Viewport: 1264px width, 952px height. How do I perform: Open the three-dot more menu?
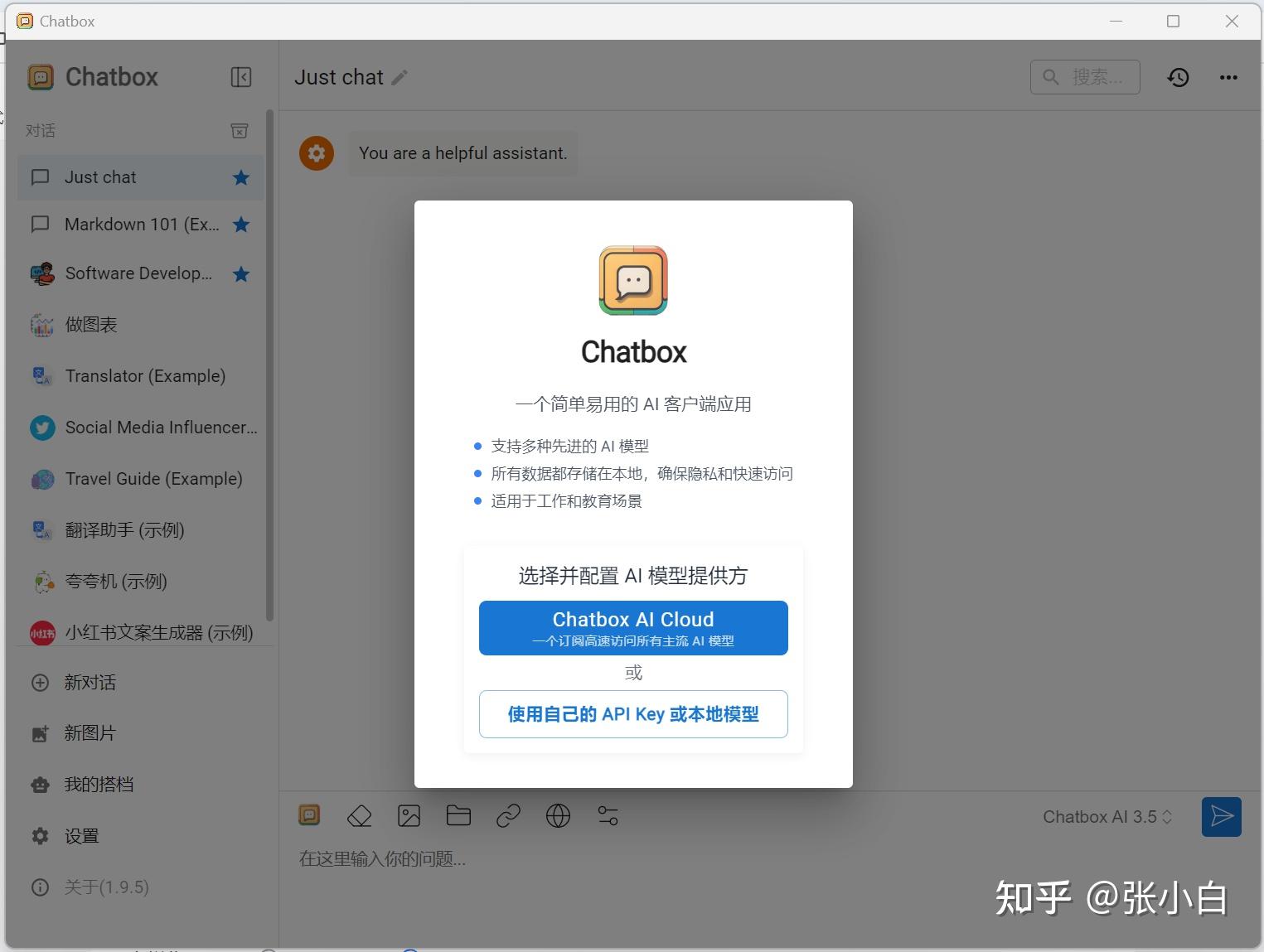coord(1228,77)
